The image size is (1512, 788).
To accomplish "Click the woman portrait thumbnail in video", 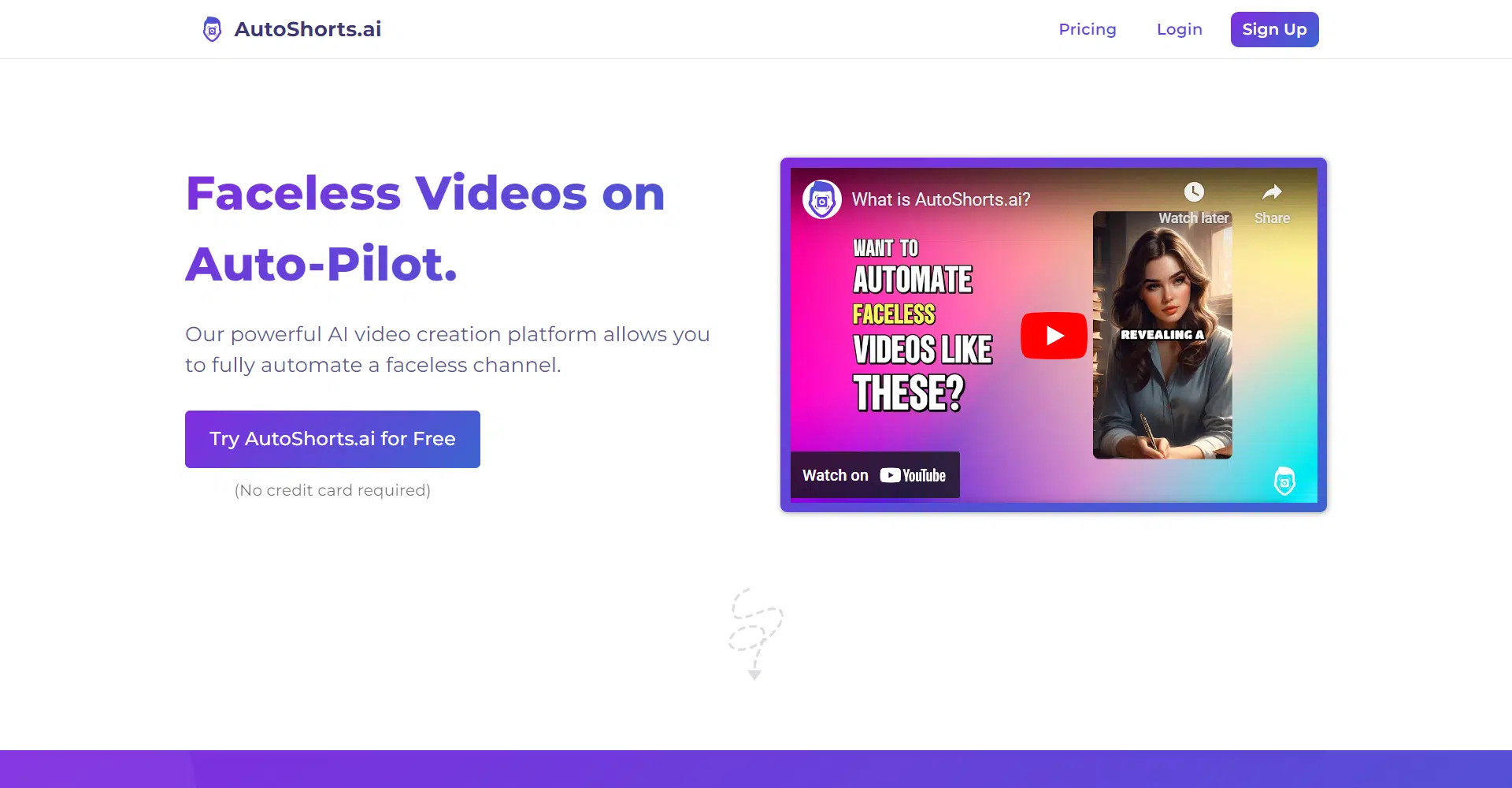I will (x=1162, y=394).
